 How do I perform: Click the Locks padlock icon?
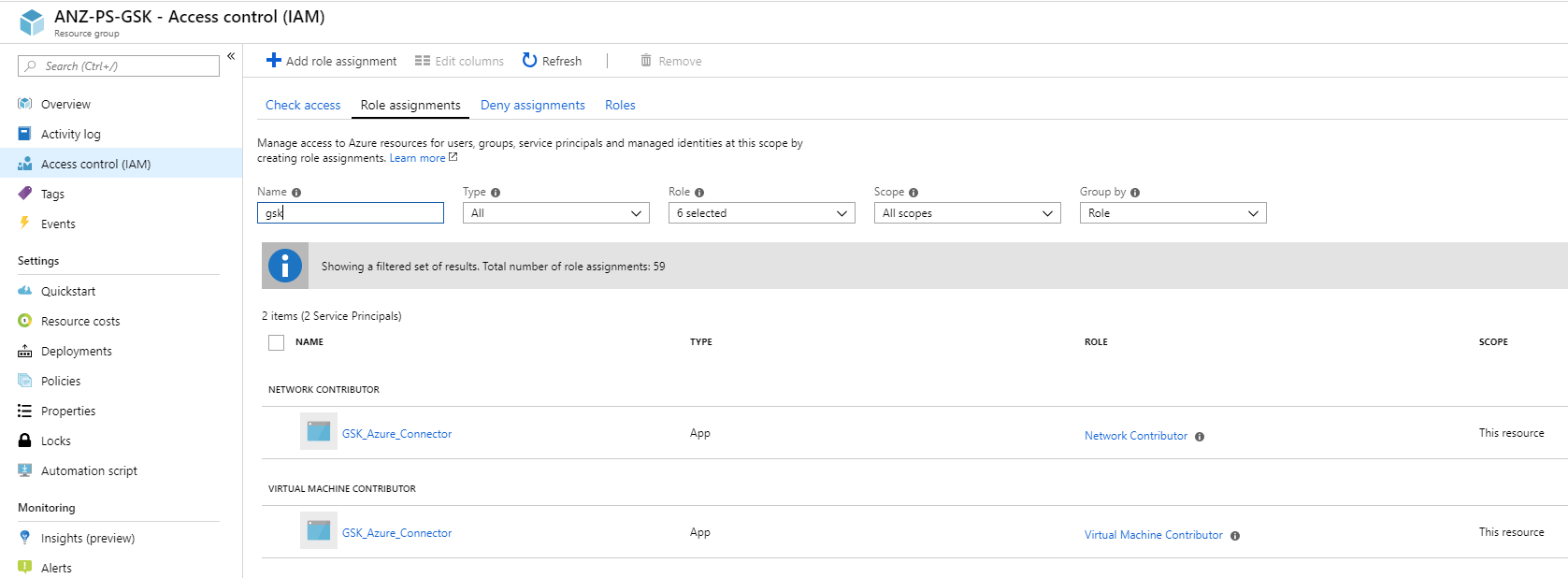(x=25, y=441)
